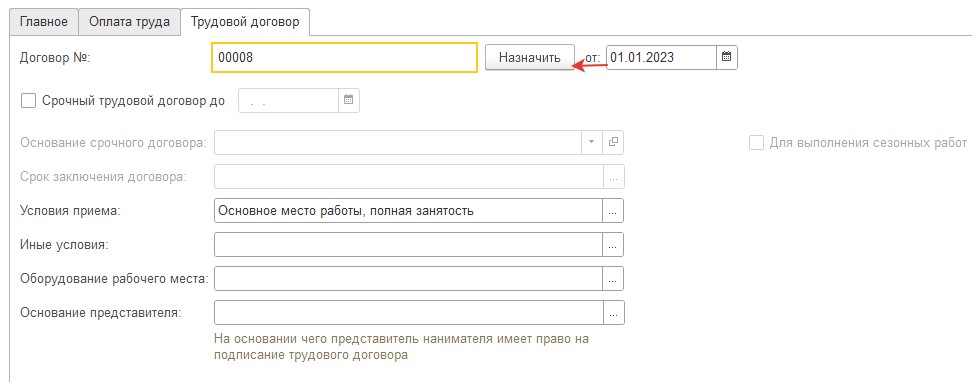Check Для выполнения сезонных работ
Image resolution: width=972 pixels, height=382 pixels.
756,143
